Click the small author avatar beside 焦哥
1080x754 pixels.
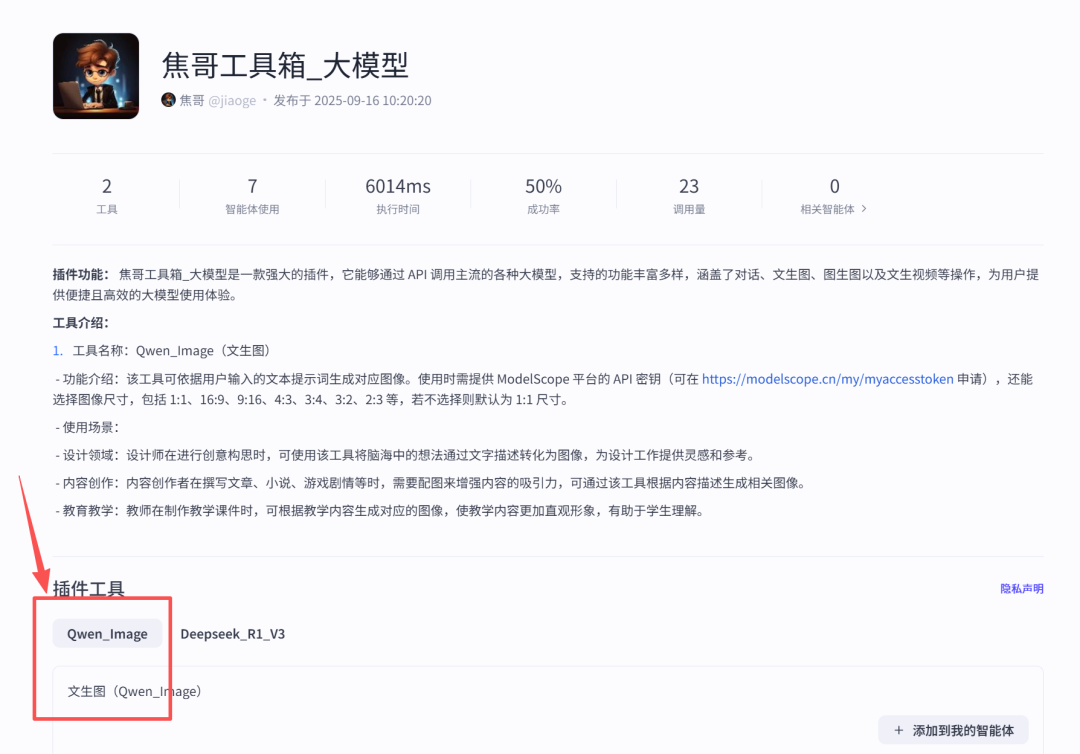pos(167,99)
